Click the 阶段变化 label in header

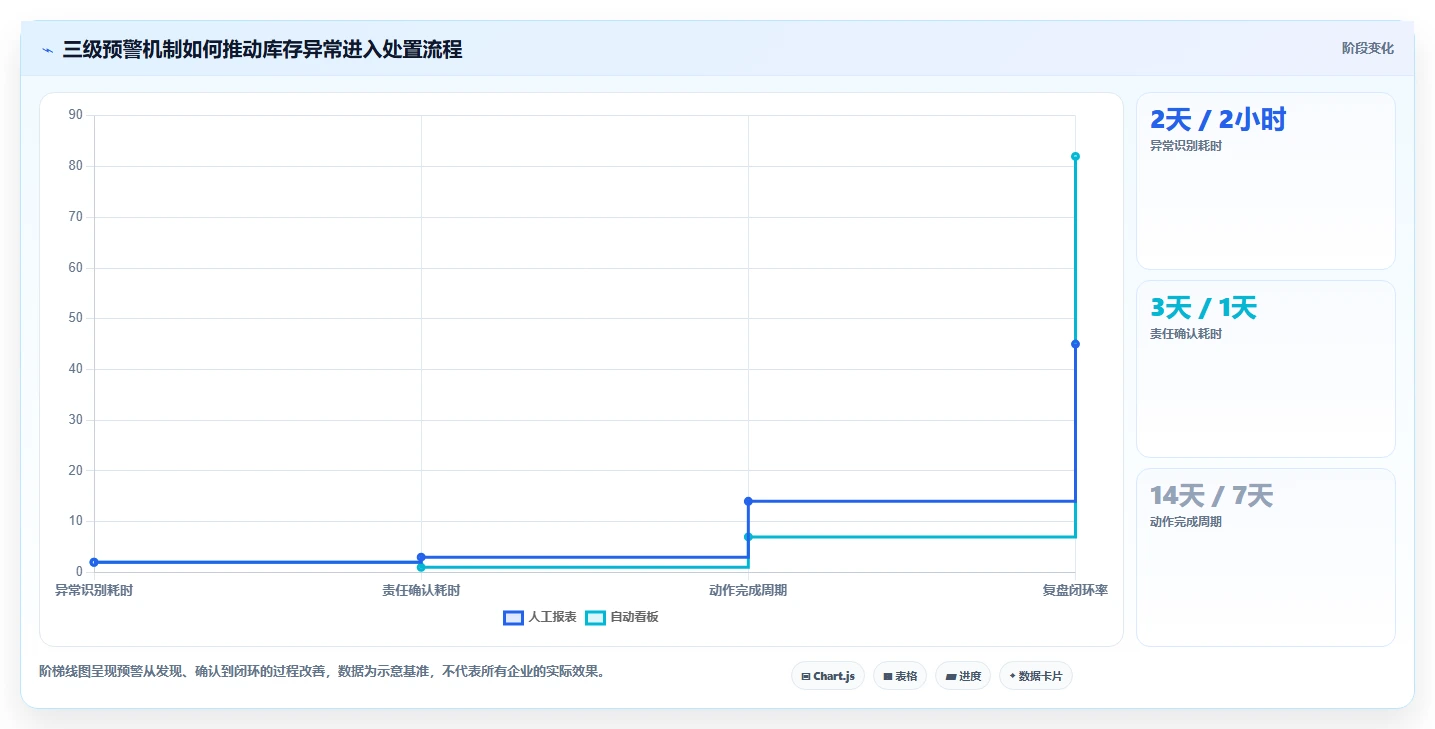tap(1367, 48)
